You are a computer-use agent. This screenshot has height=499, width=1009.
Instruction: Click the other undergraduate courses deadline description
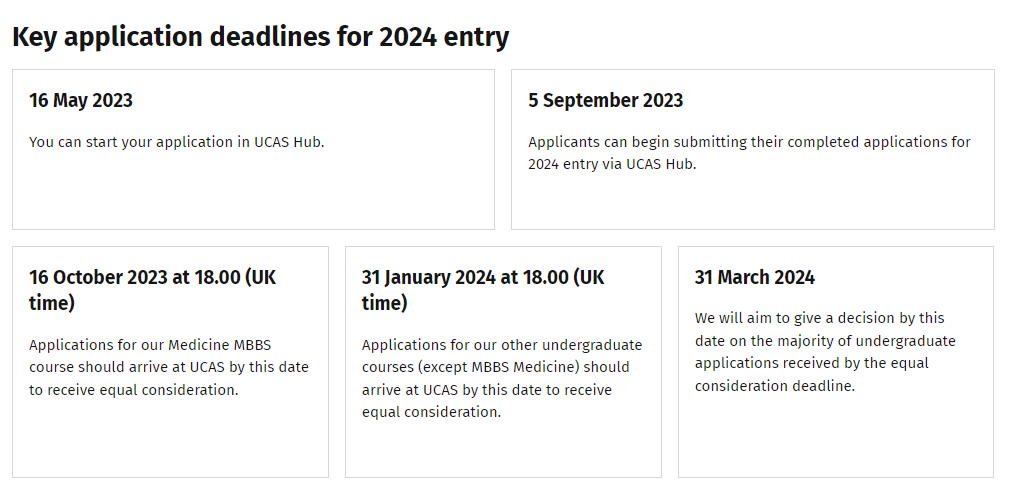point(502,379)
